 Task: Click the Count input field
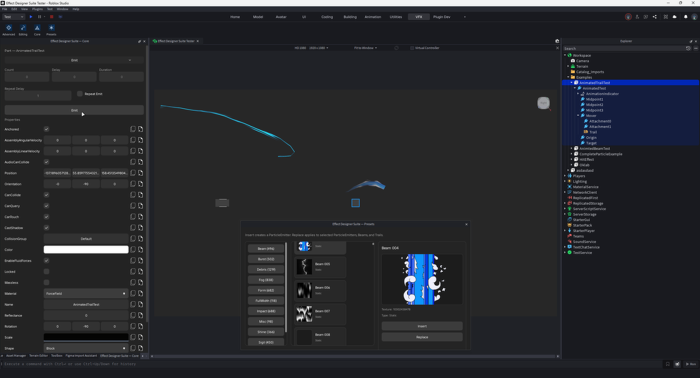[27, 77]
